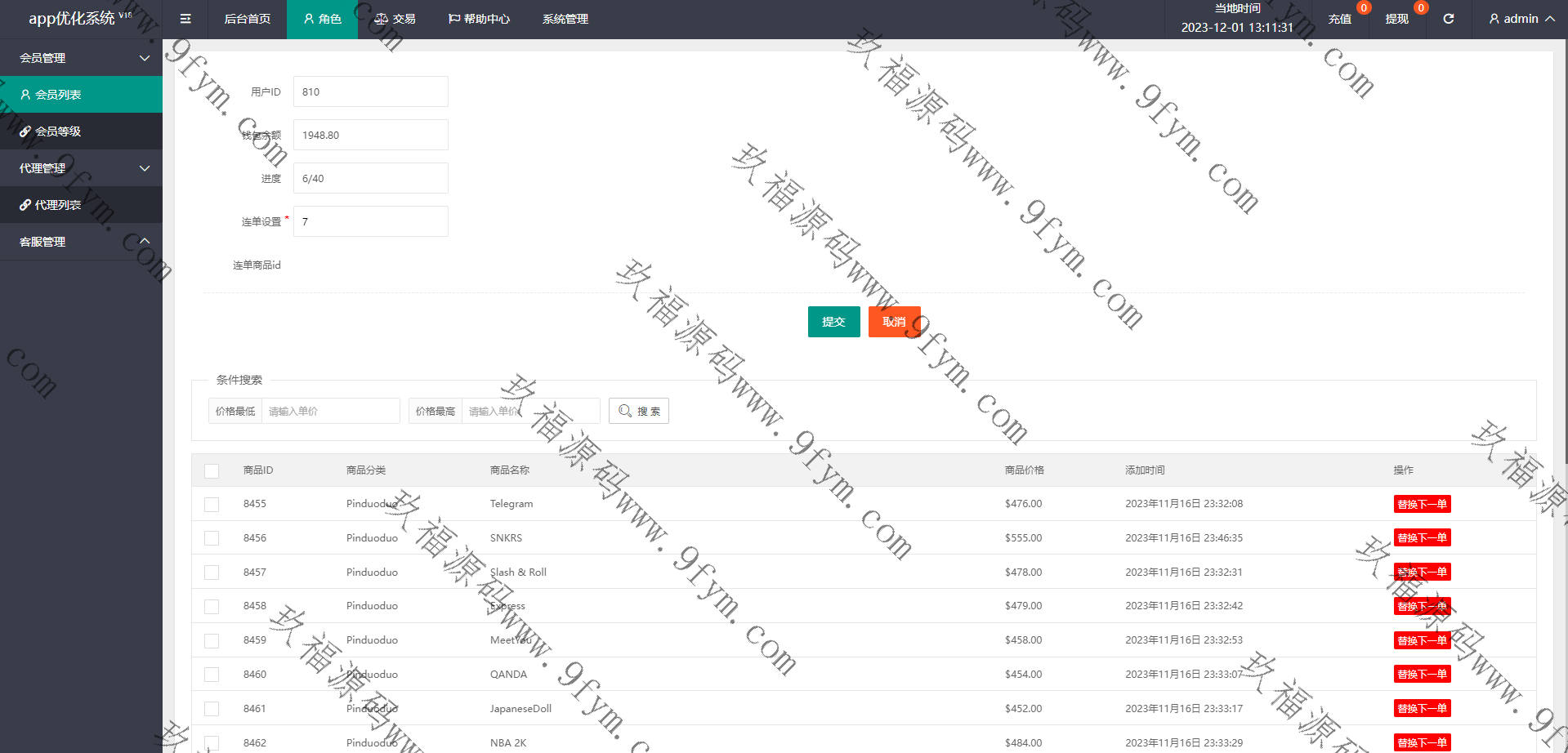Click 替换下一单 for product 8456
Viewport: 1568px width, 753px height.
tap(1422, 538)
